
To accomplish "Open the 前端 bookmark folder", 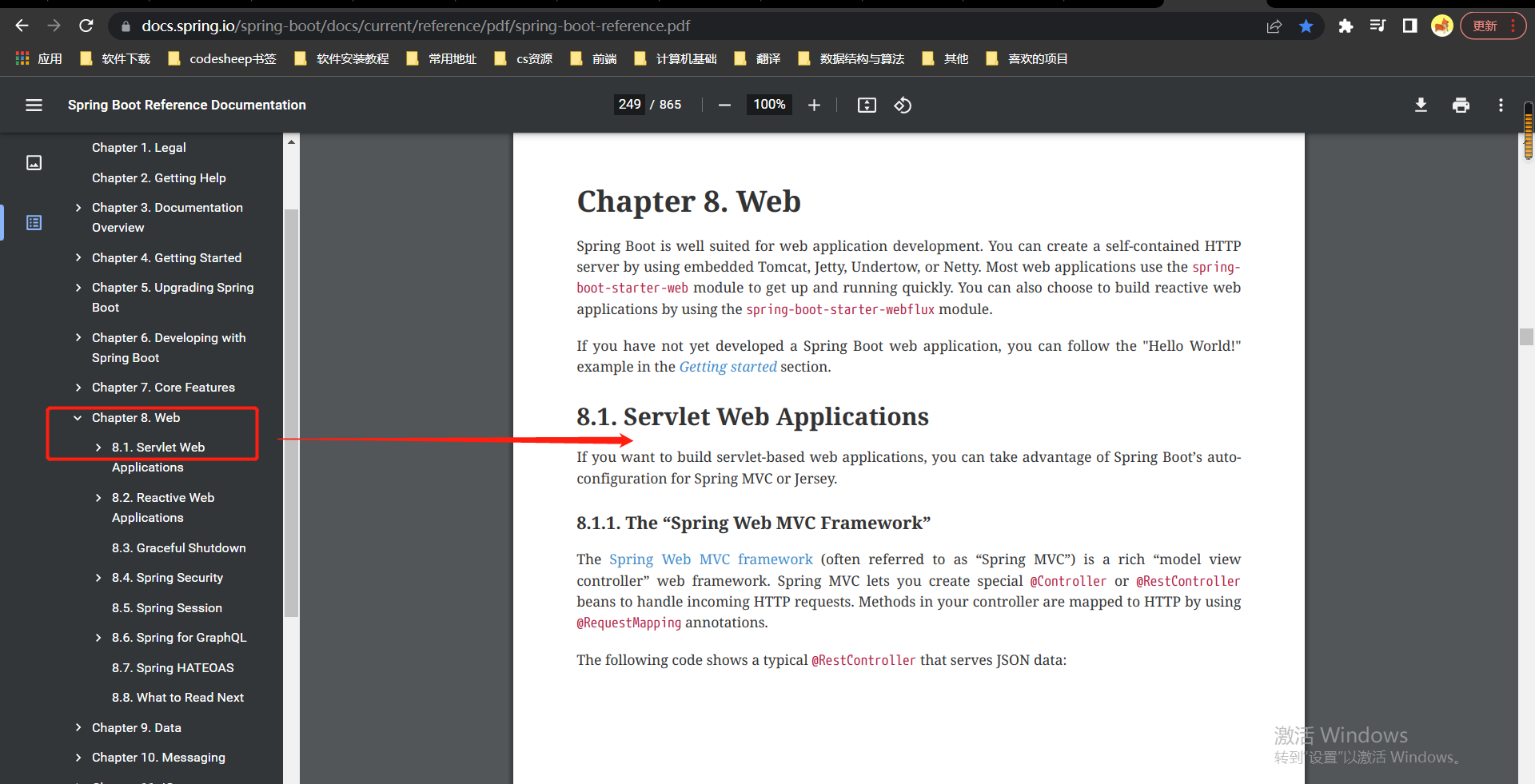I will pyautogui.click(x=593, y=58).
